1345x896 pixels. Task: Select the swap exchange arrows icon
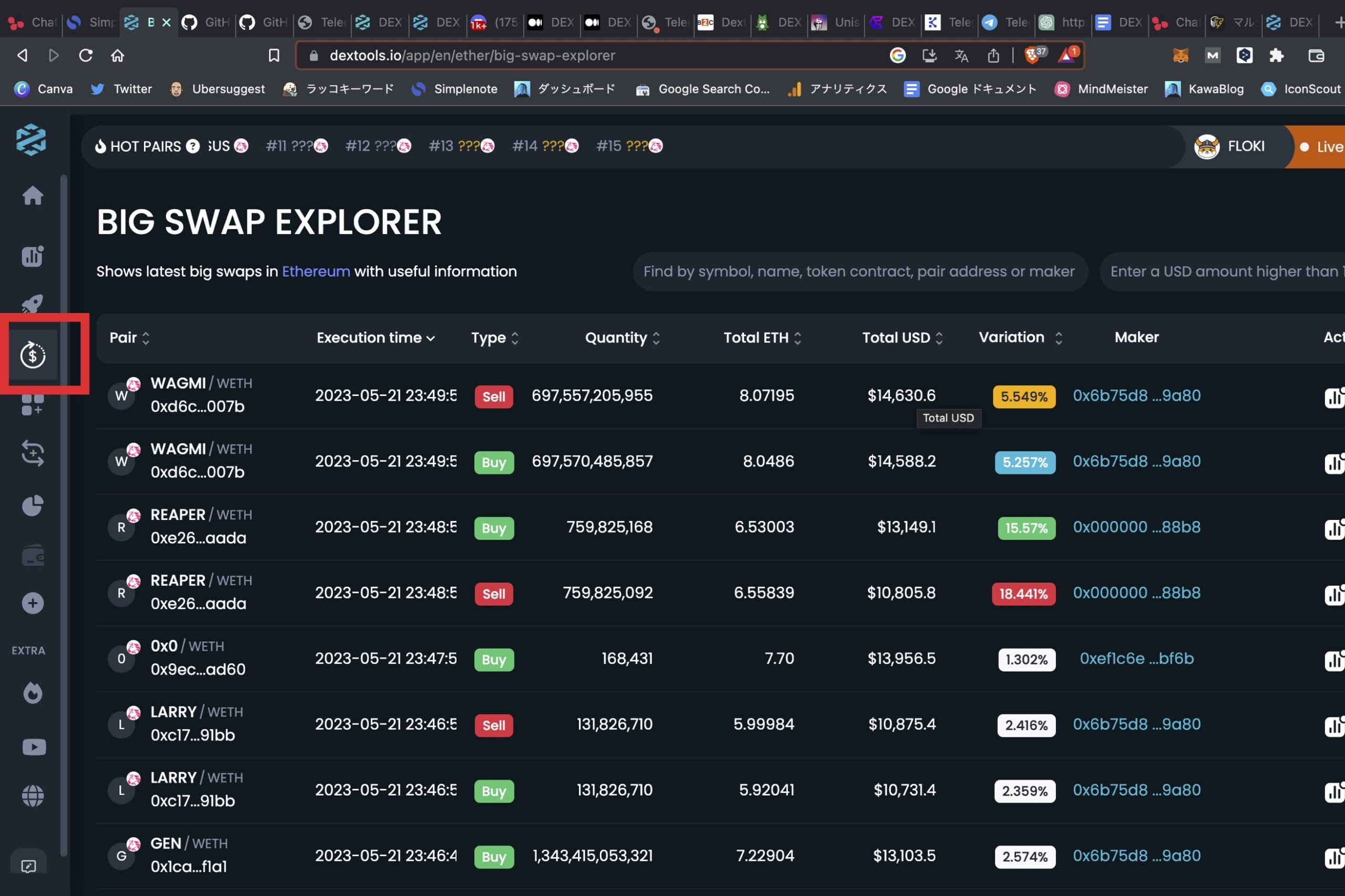[32, 453]
